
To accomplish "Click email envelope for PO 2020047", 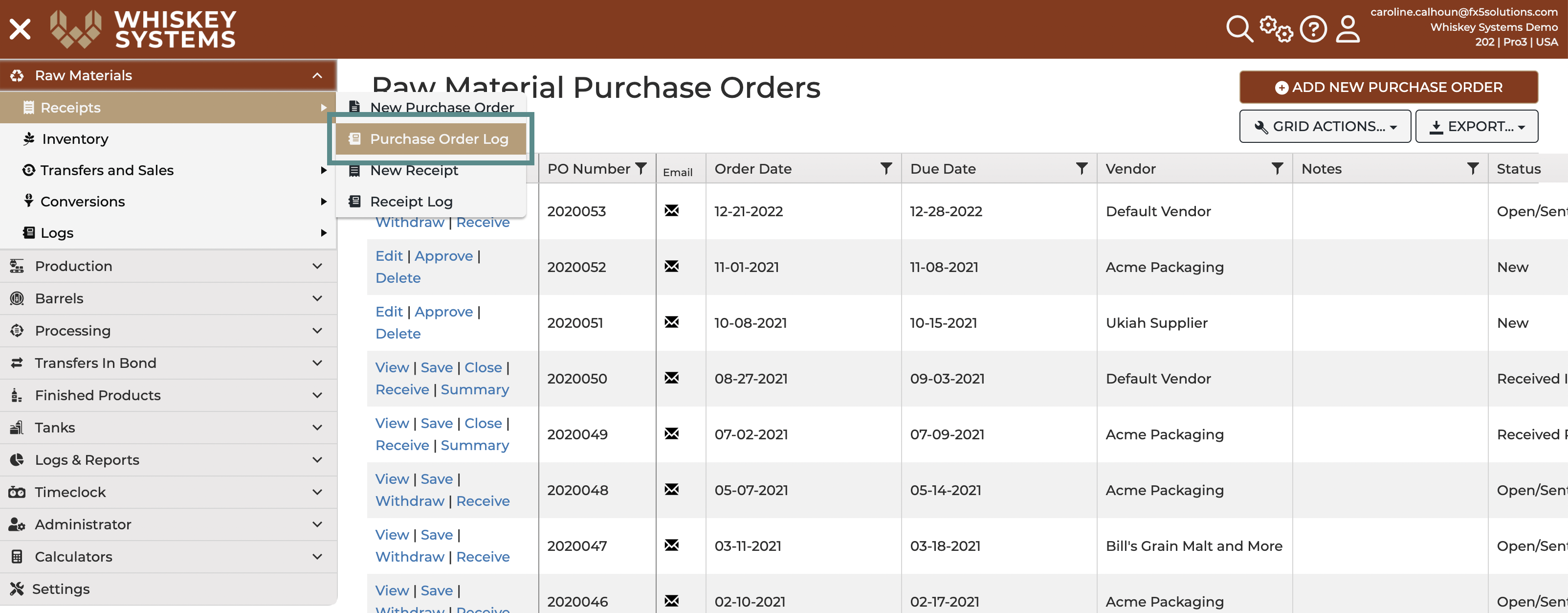I will (671, 545).
